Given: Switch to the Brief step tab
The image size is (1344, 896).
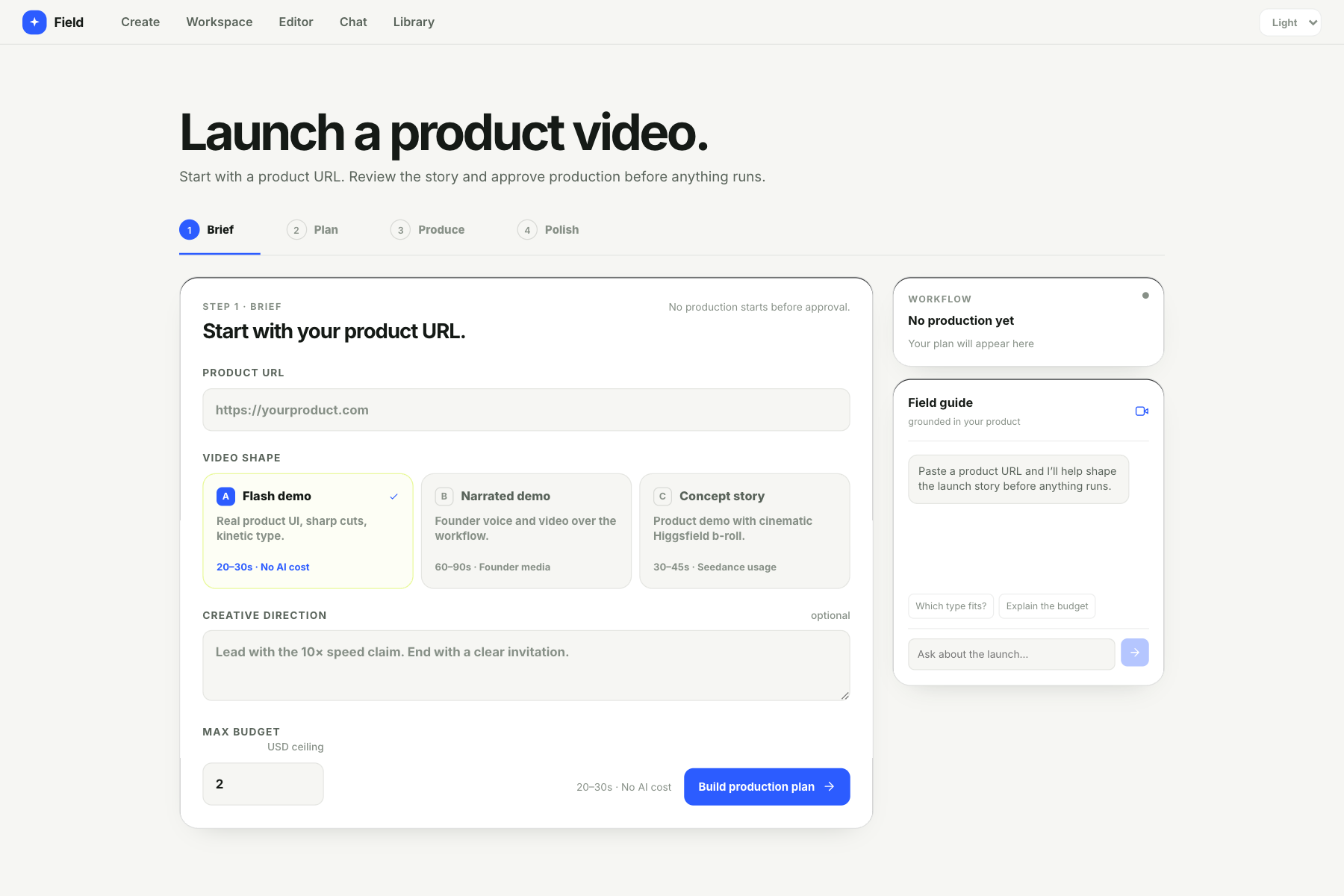Looking at the screenshot, I should tap(220, 230).
